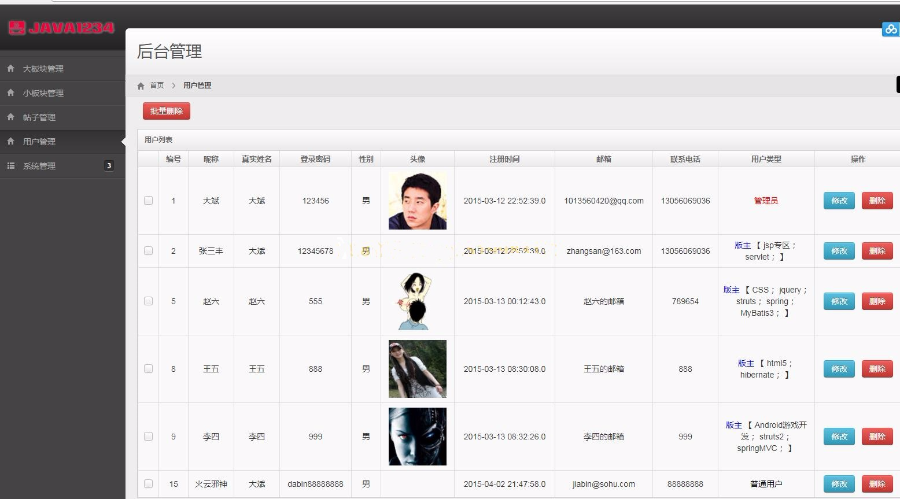
Task: Click blue cloud icon at top right
Action: [890, 29]
